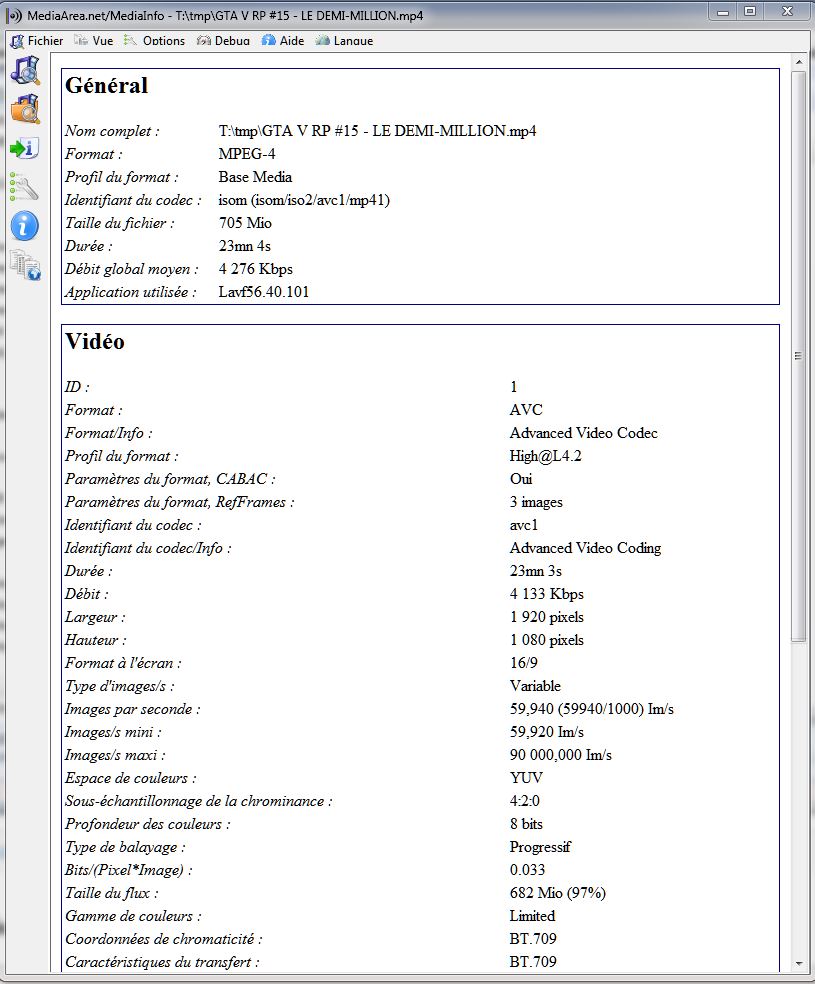Click the AVC format value
815x984 pixels.
(526, 410)
